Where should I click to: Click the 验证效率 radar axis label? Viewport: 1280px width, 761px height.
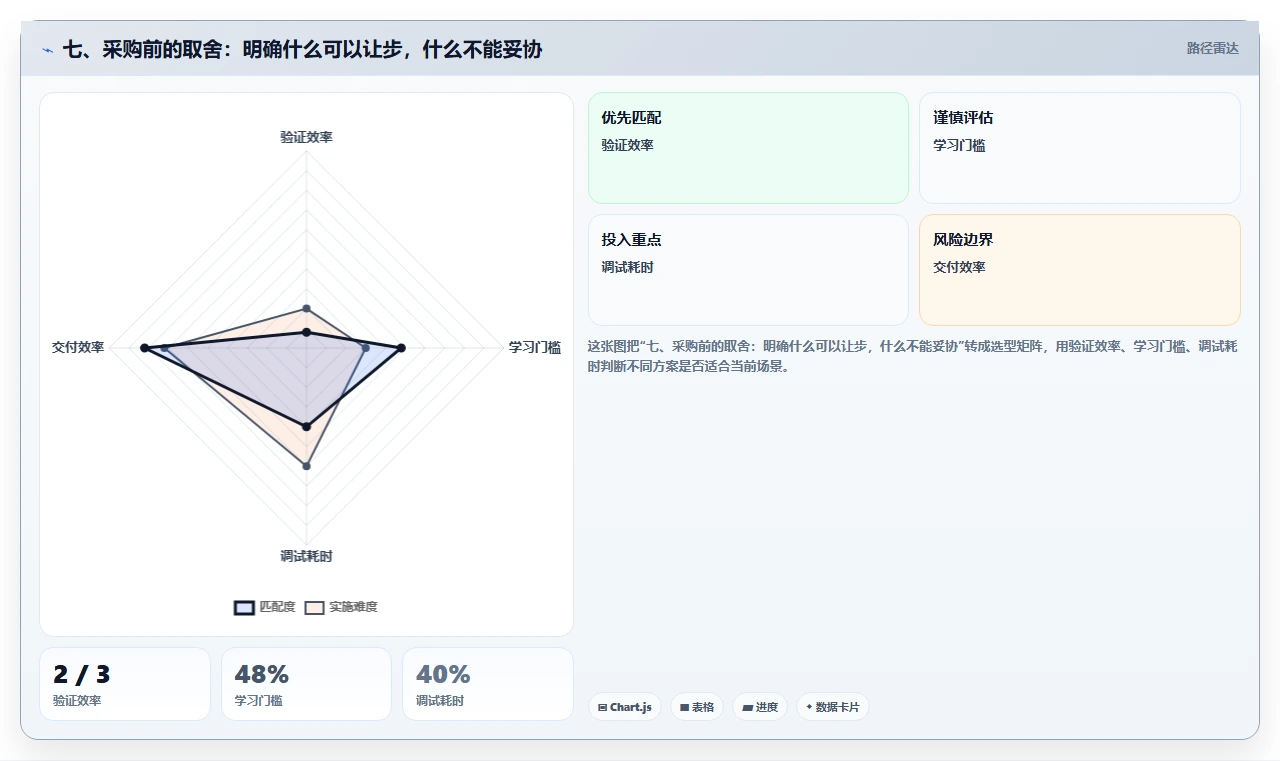click(306, 137)
